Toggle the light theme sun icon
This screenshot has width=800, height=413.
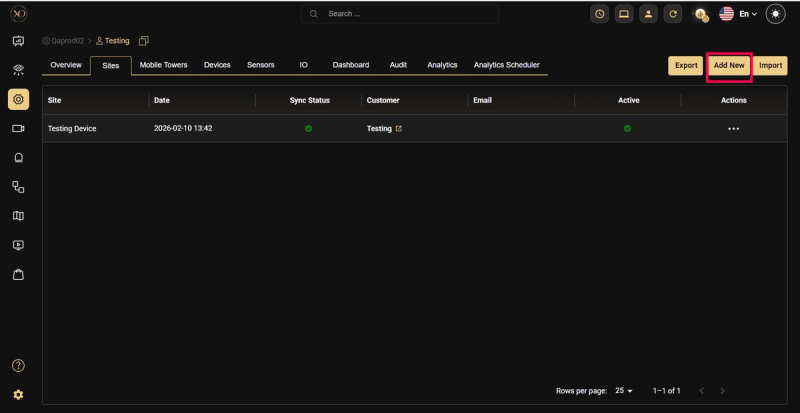point(776,14)
